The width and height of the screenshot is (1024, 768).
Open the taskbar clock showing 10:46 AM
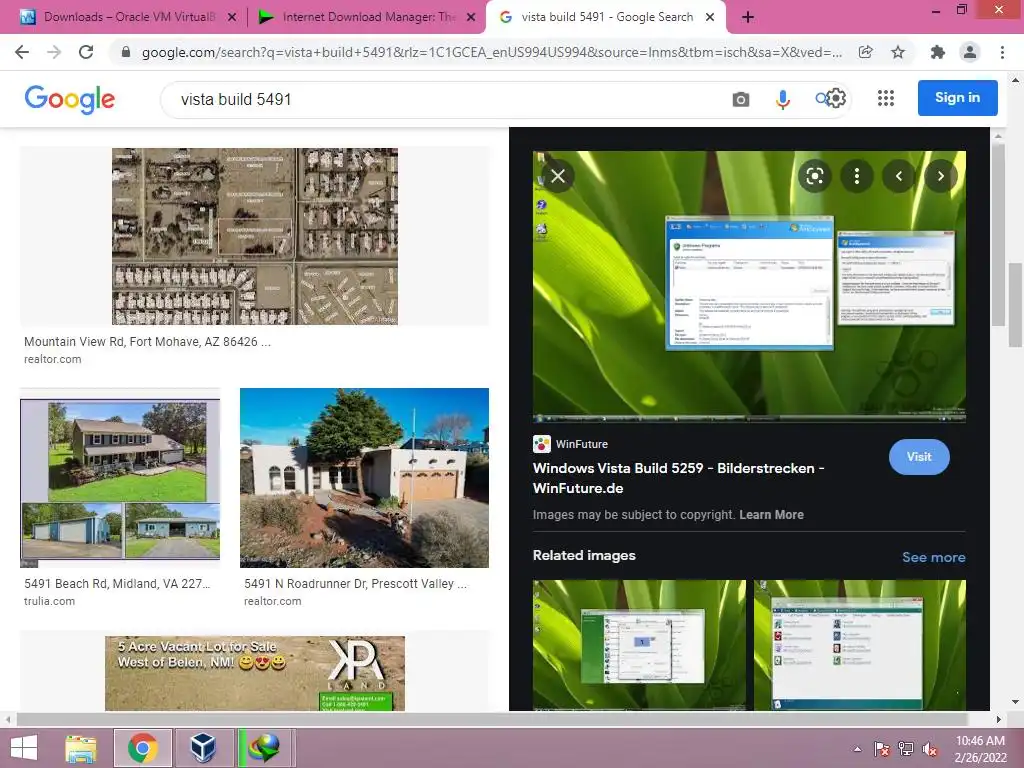pyautogui.click(x=980, y=749)
